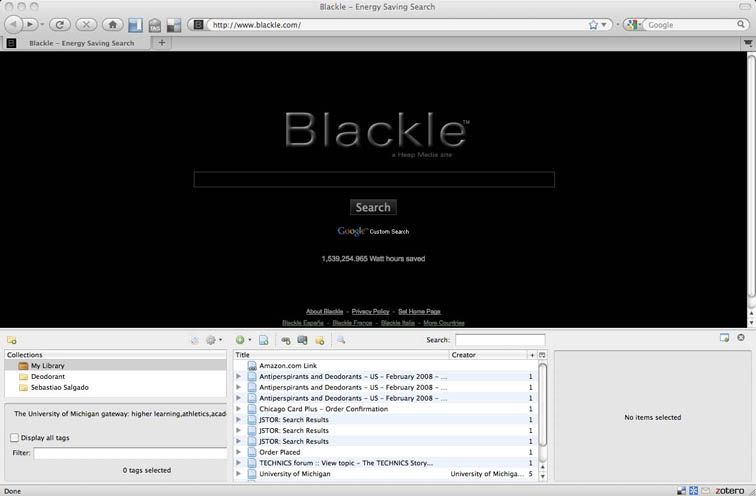Create a new Zotero collection
Image resolution: width=756 pixels, height=496 pixels.
point(12,340)
